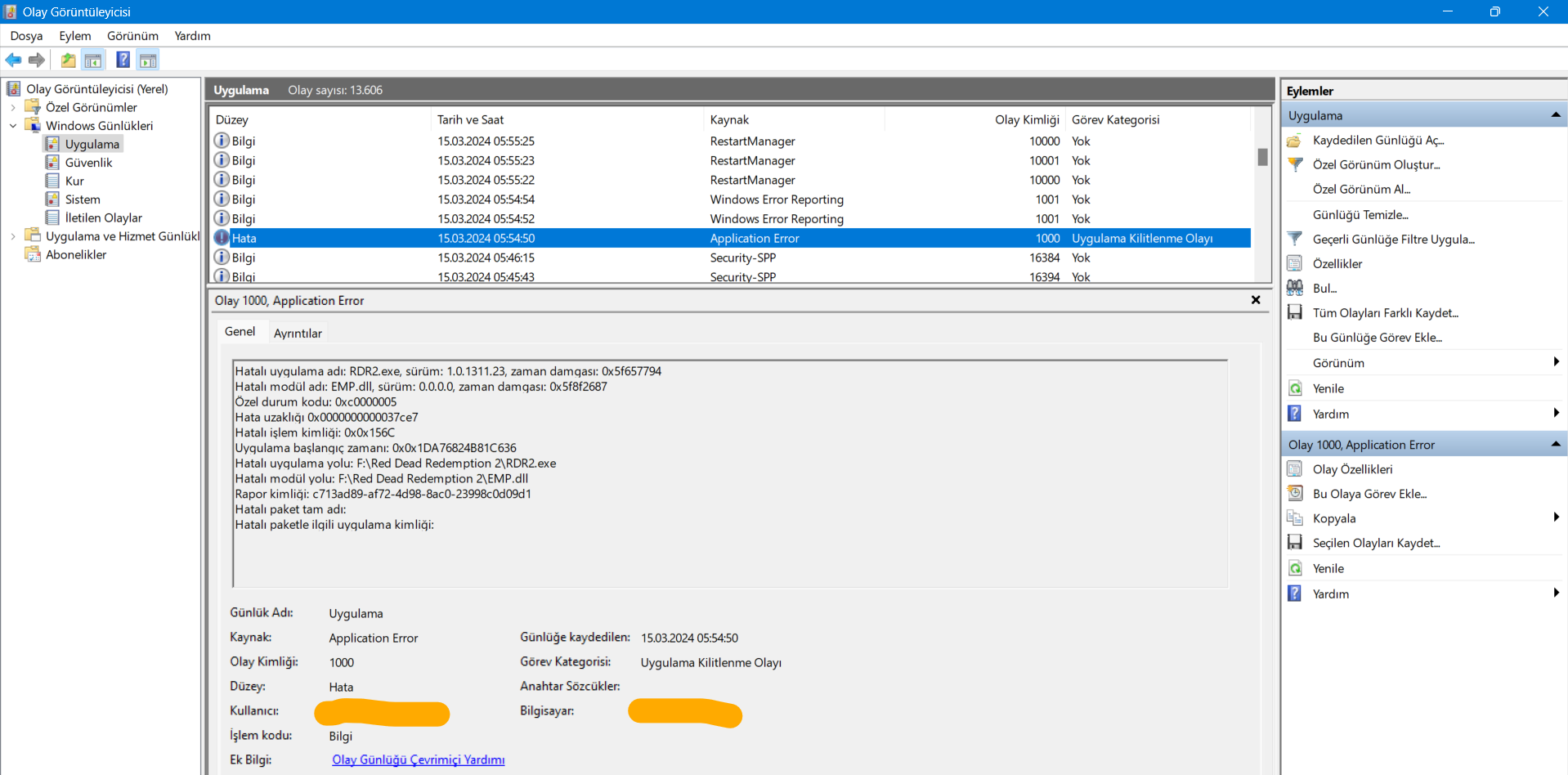Click the Özel Görünüm Oluştur funnel icon
Screen dimensions: 1568x775
[x=1295, y=164]
